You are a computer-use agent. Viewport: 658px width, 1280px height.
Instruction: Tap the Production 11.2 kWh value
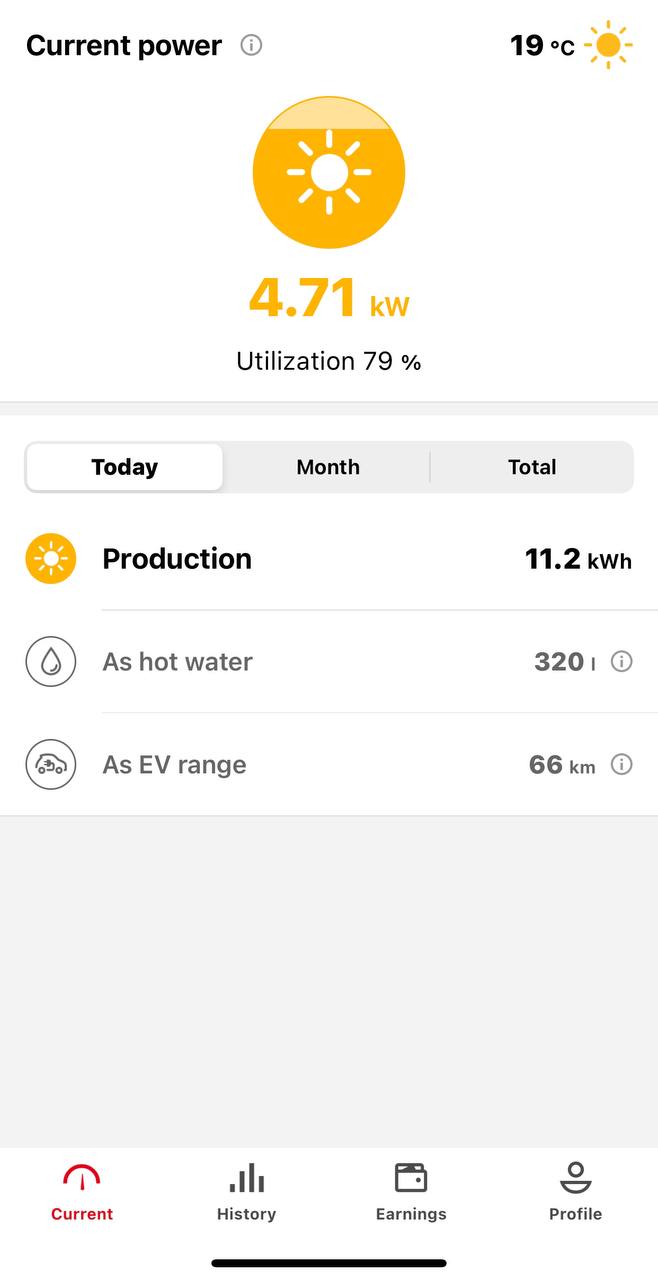578,559
